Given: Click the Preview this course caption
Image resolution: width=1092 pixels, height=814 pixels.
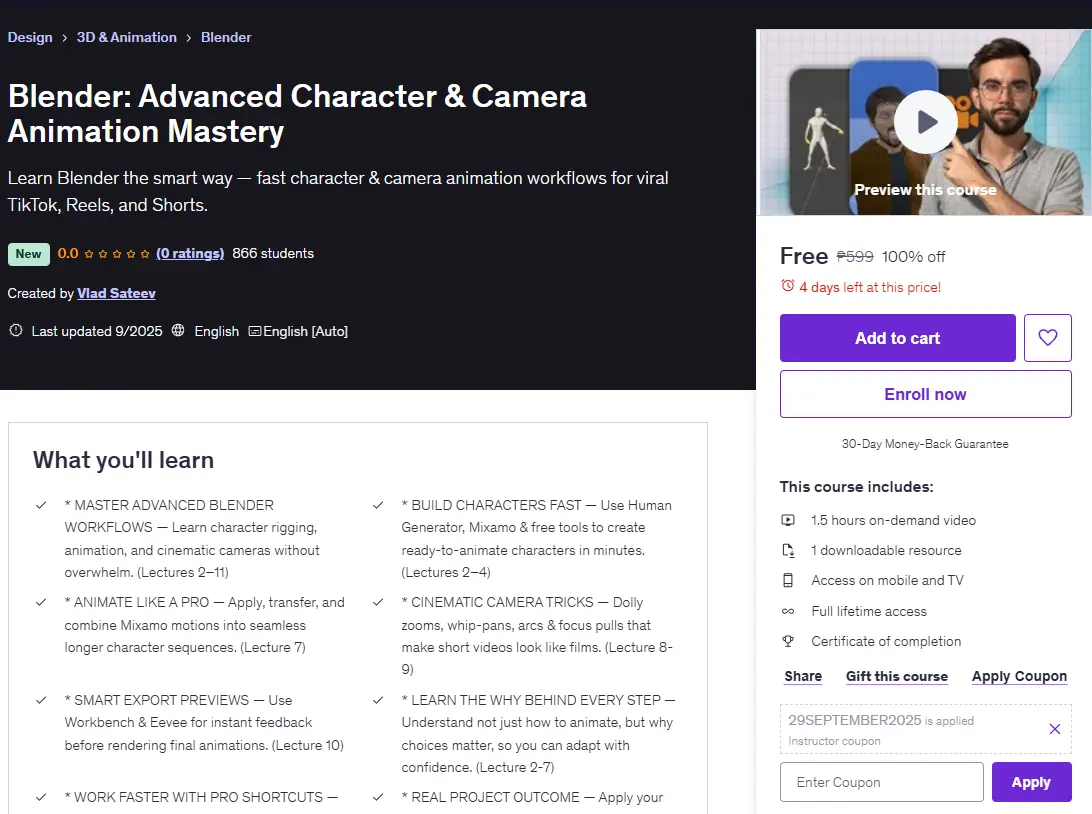Looking at the screenshot, I should click(x=925, y=189).
